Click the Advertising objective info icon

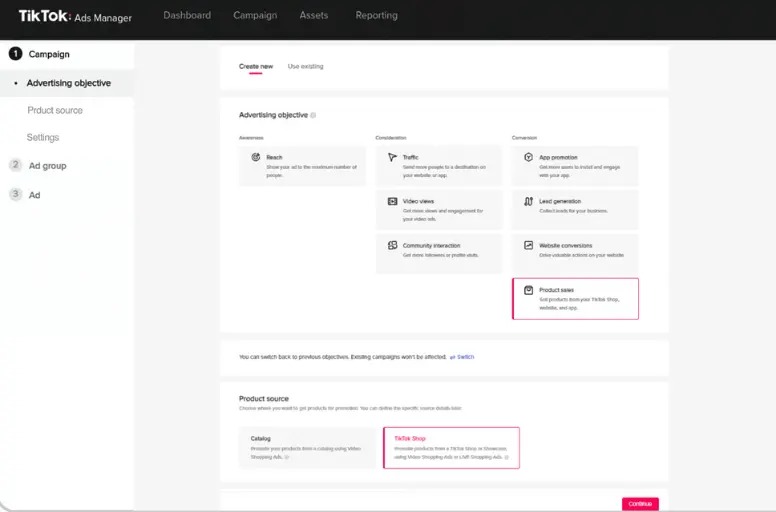click(x=313, y=115)
